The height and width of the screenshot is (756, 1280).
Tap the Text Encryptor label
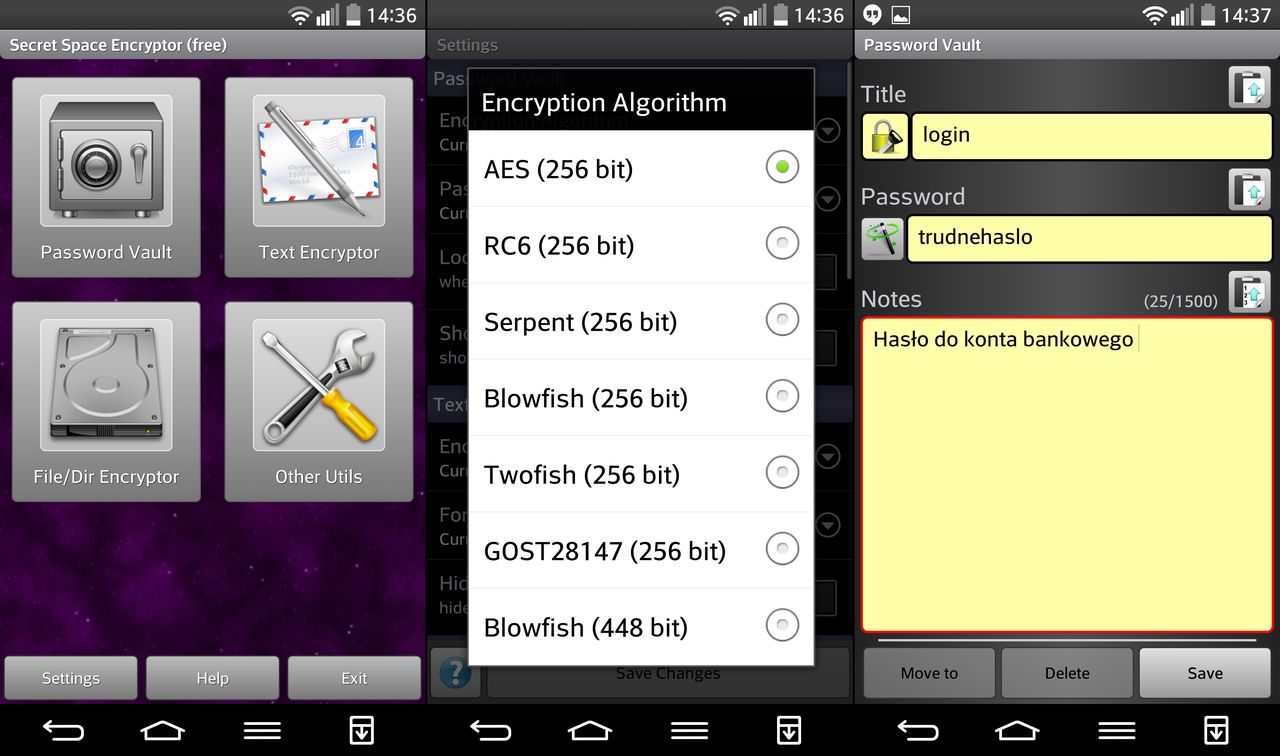319,252
